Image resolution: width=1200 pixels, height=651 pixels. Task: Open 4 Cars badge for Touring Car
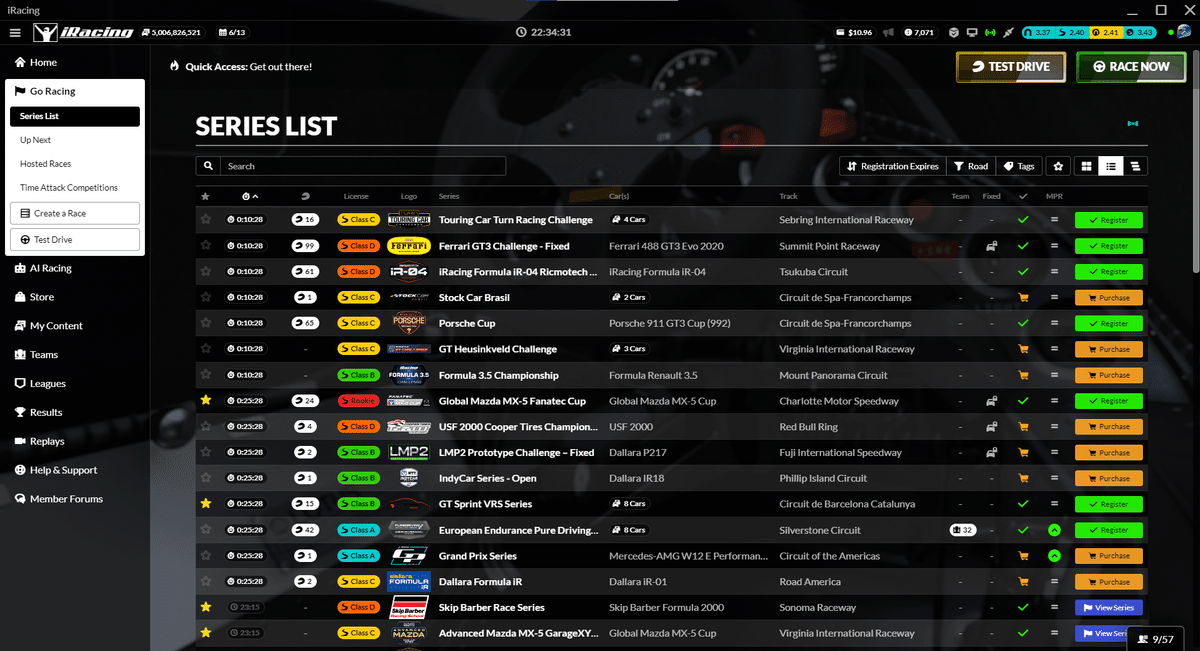[628, 219]
